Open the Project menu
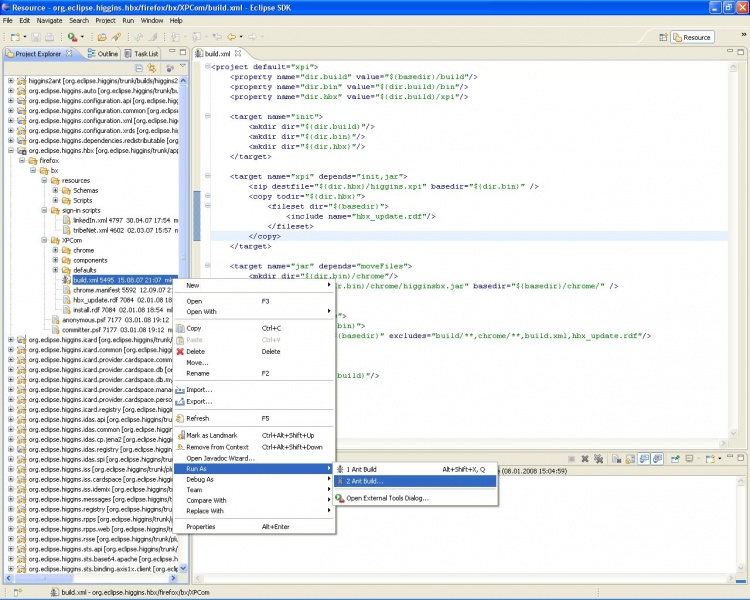Screen dimensions: 750x600 tap(105, 21)
